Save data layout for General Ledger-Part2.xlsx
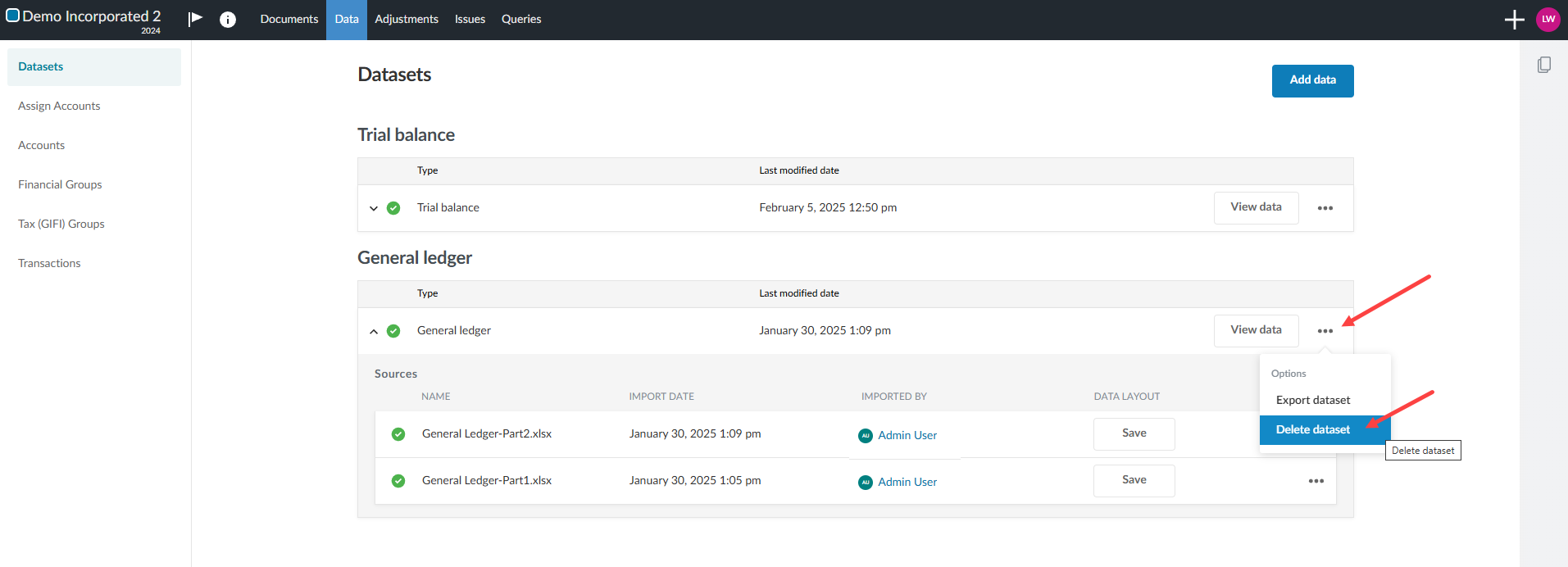Viewport: 1568px width, 567px height. (x=1134, y=433)
